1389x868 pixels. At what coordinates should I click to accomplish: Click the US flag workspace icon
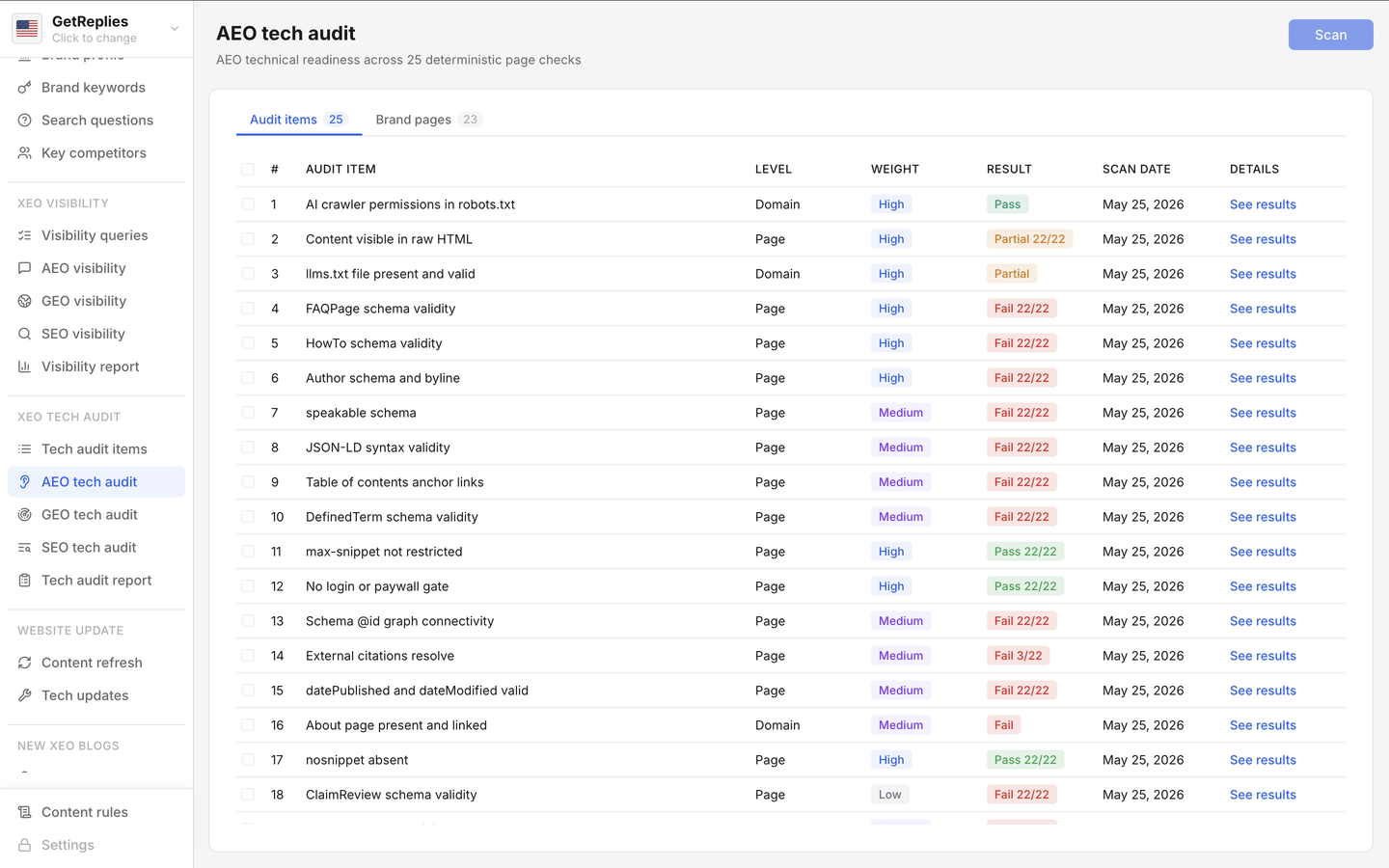pyautogui.click(x=27, y=29)
